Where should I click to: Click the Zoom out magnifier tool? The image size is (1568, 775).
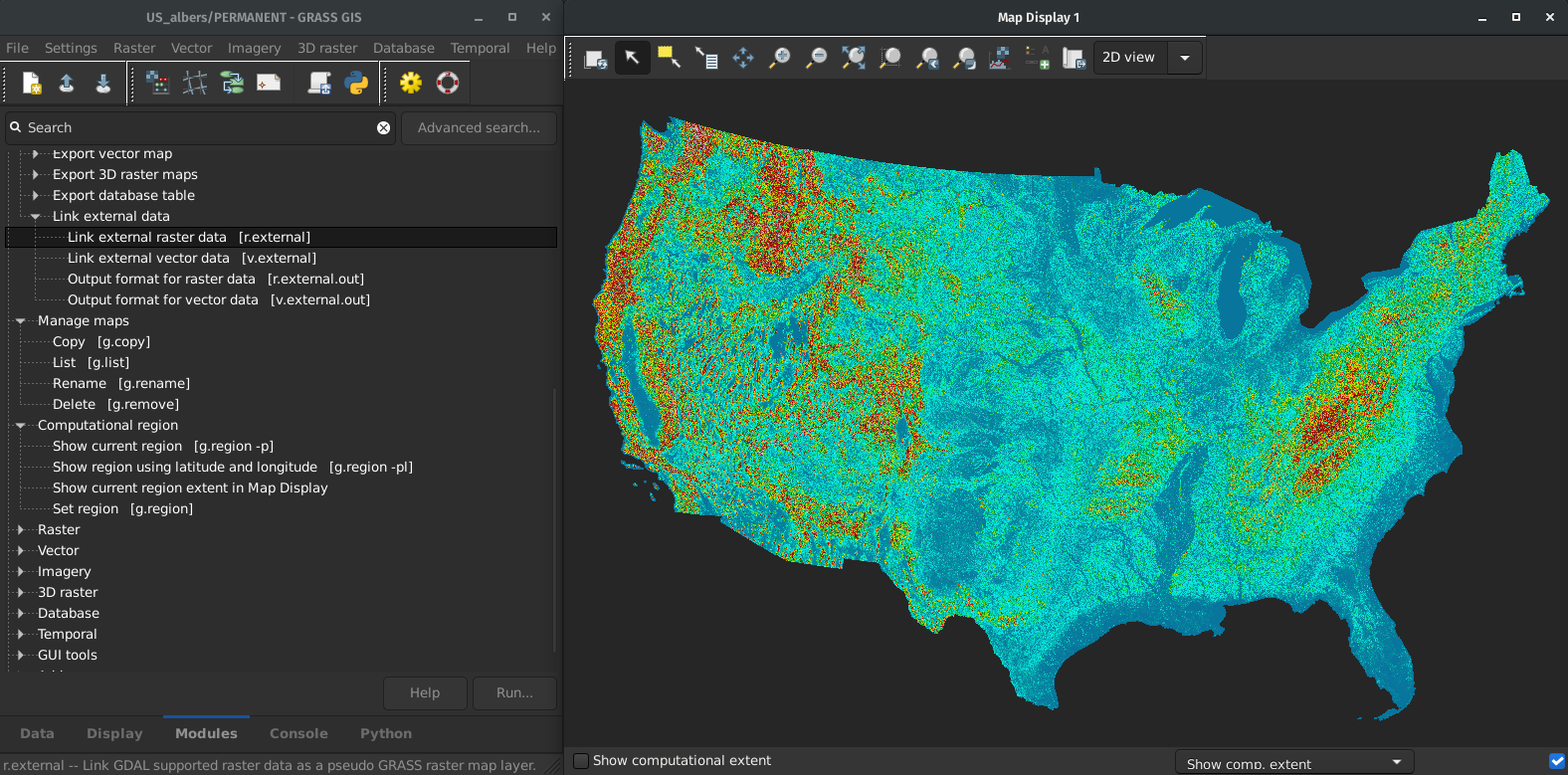pyautogui.click(x=817, y=59)
